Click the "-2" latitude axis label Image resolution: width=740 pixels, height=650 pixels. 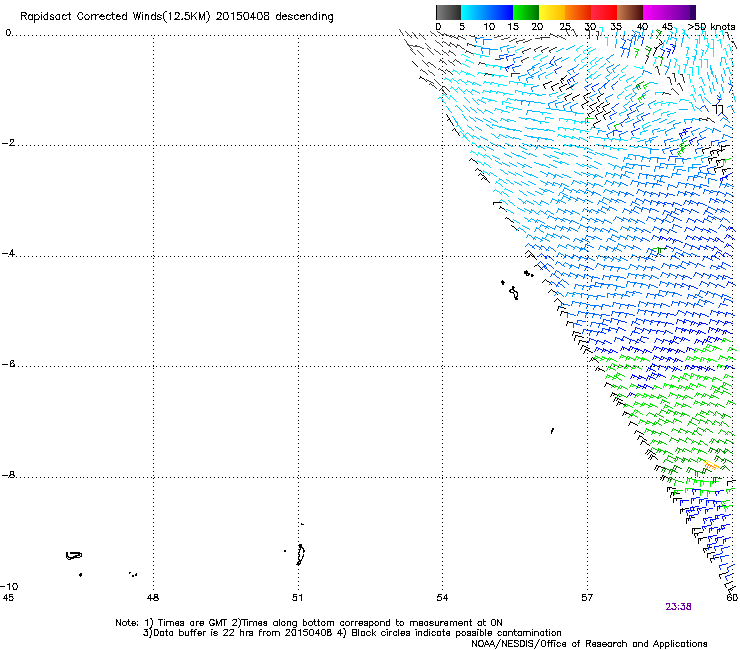pyautogui.click(x=8, y=143)
